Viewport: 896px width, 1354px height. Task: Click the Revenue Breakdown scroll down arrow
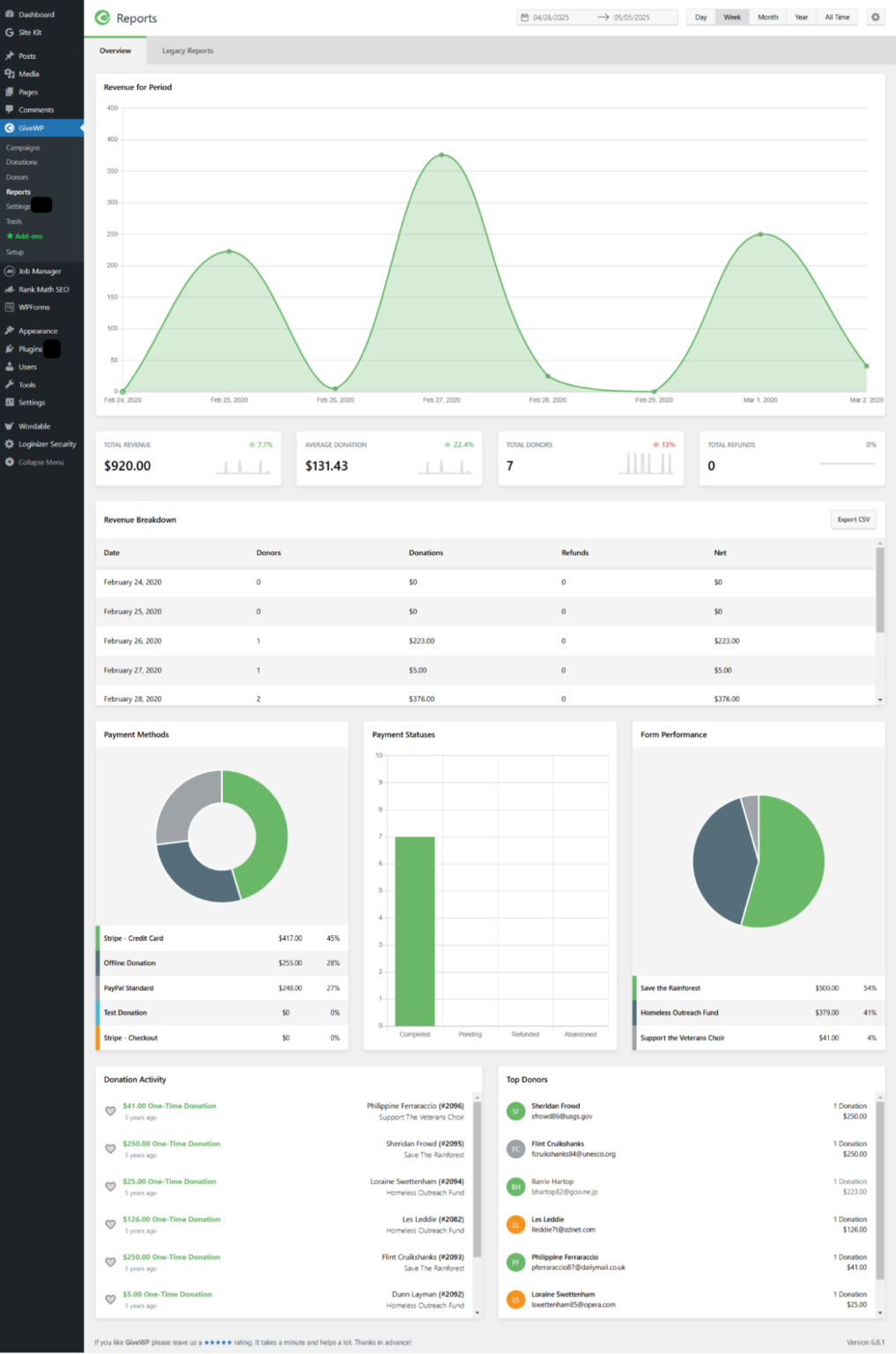coord(880,699)
